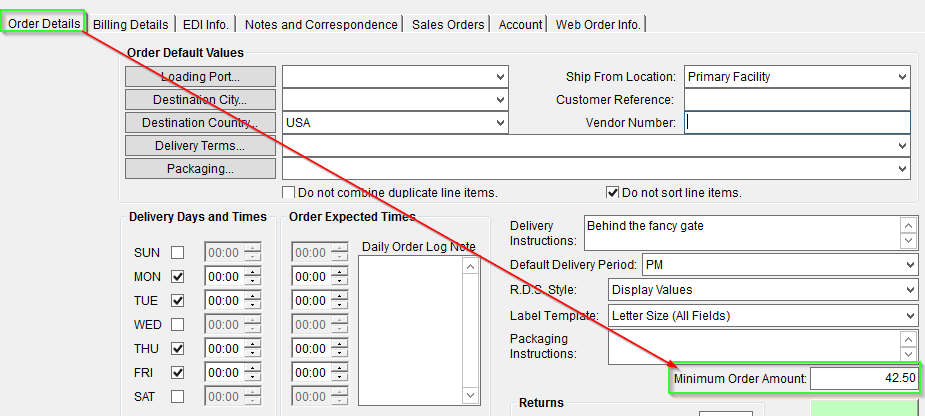Screen dimensions: 925x416
Task: Open the Notes and Correspondence tab
Action: [x=320, y=24]
